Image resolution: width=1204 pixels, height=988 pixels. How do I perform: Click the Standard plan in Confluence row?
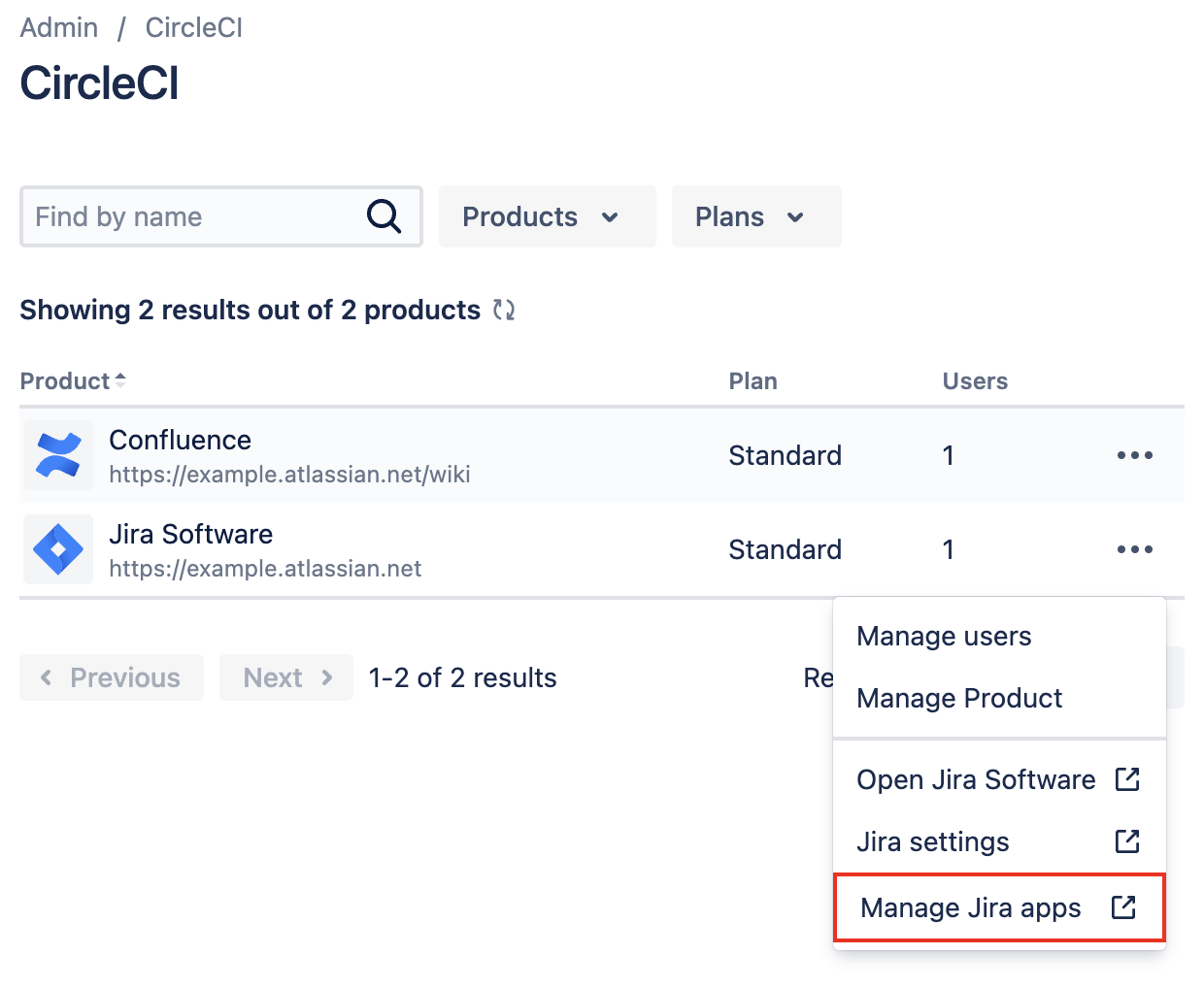(x=785, y=455)
